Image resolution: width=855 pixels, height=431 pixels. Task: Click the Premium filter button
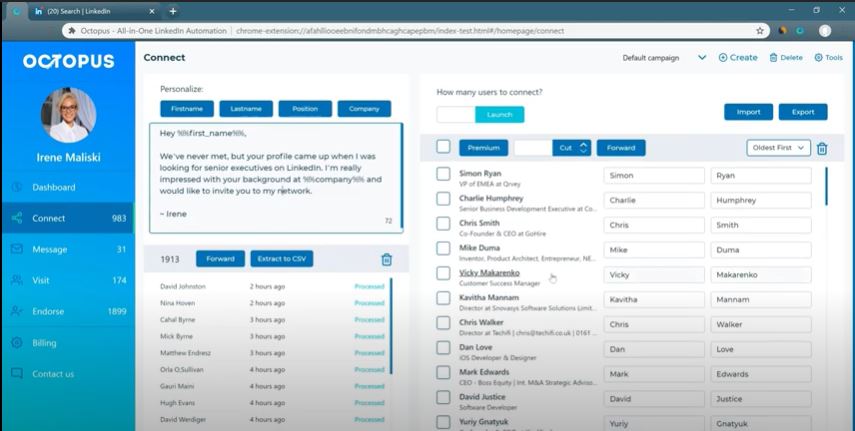484,148
